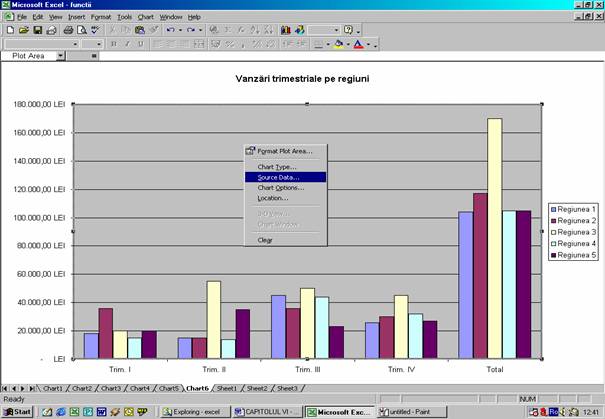Click the Regiunea 3 legend color swatch
This screenshot has height=419, width=605.
pyautogui.click(x=552, y=232)
